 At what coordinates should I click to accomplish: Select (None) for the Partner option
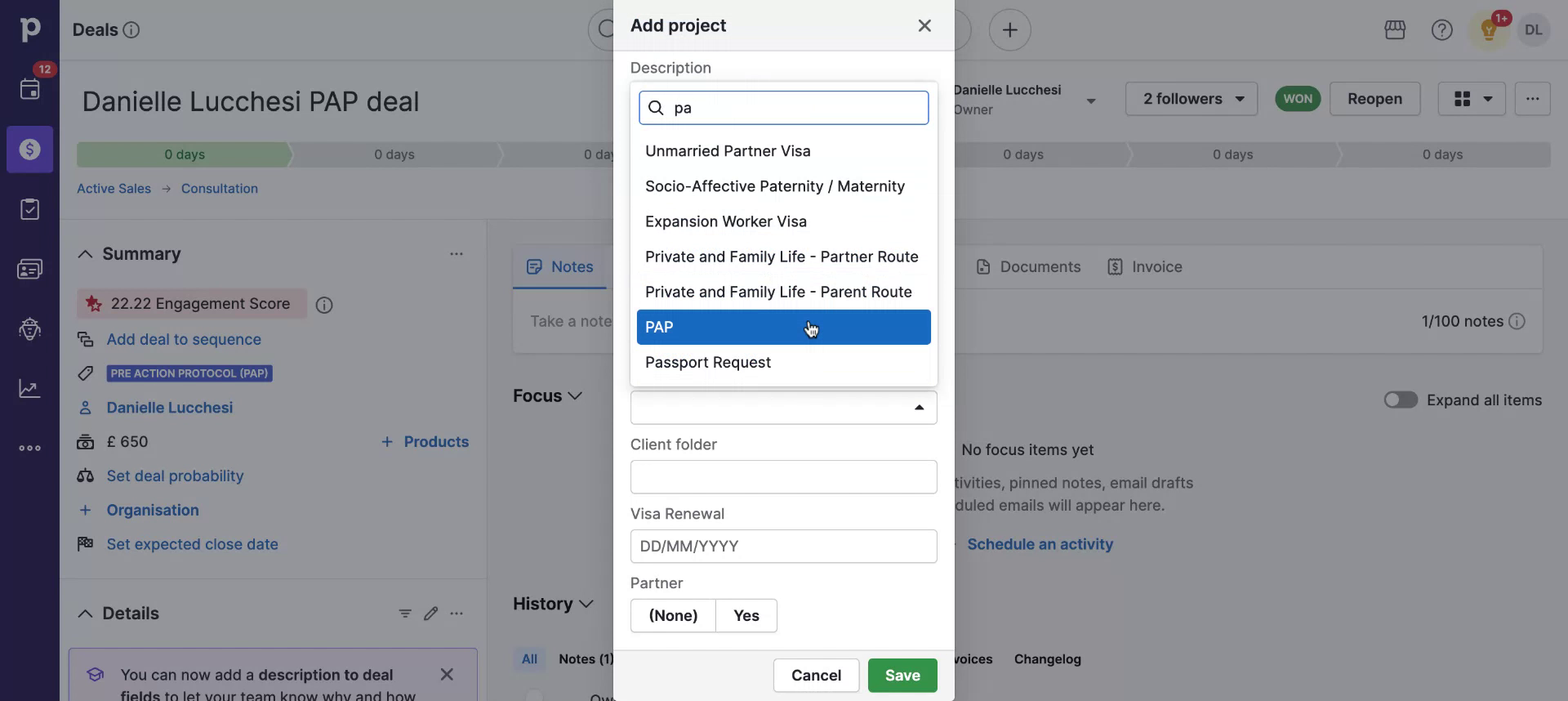673,616
